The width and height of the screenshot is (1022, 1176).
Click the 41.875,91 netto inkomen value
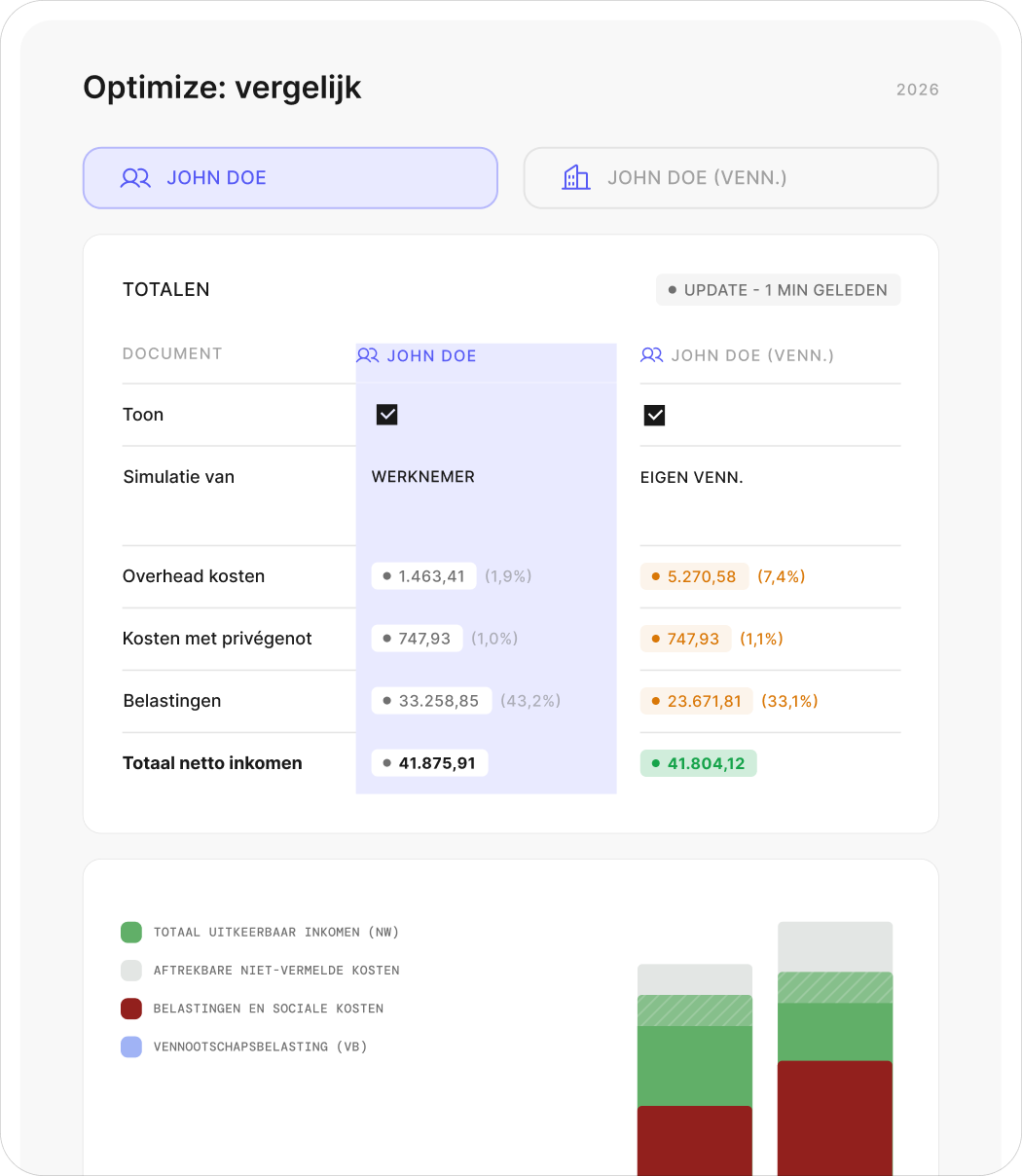click(x=429, y=763)
